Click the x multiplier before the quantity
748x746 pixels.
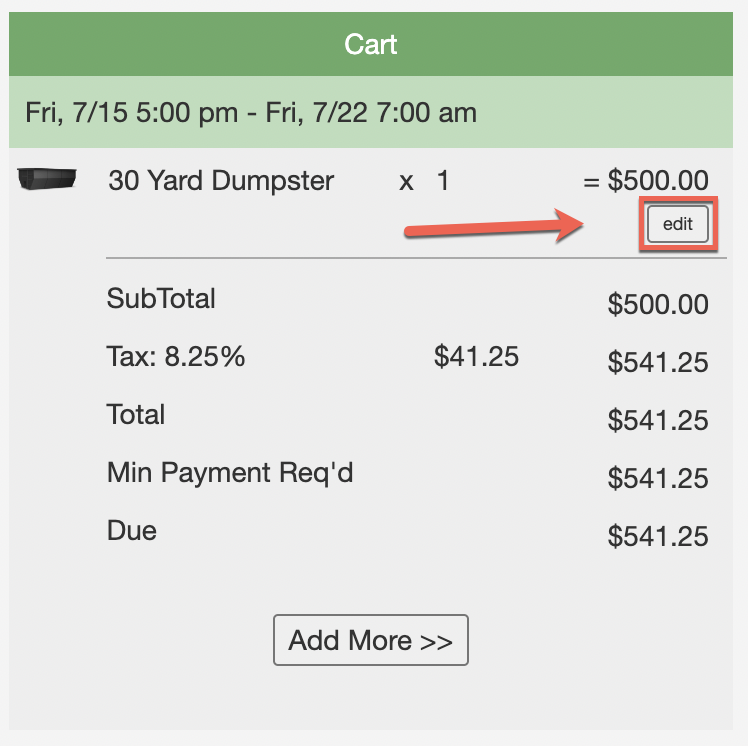tap(406, 182)
